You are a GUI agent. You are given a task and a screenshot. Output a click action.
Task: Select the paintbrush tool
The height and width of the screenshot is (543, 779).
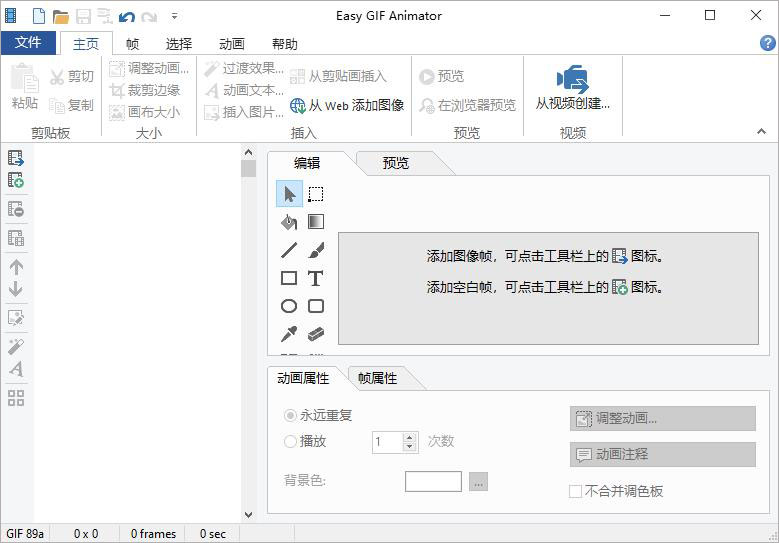pyautogui.click(x=315, y=250)
